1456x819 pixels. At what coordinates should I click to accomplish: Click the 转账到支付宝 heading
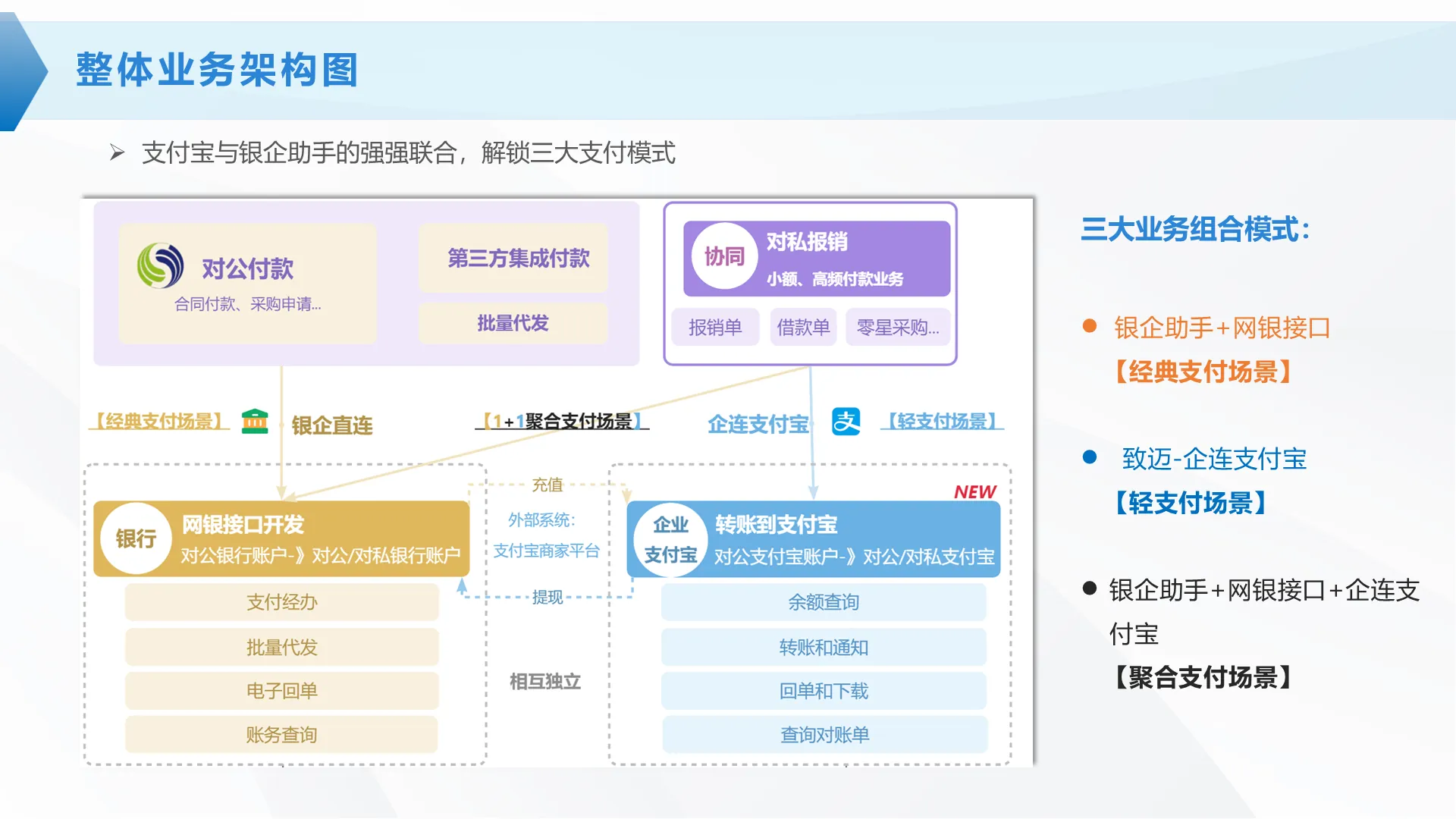pos(777,524)
